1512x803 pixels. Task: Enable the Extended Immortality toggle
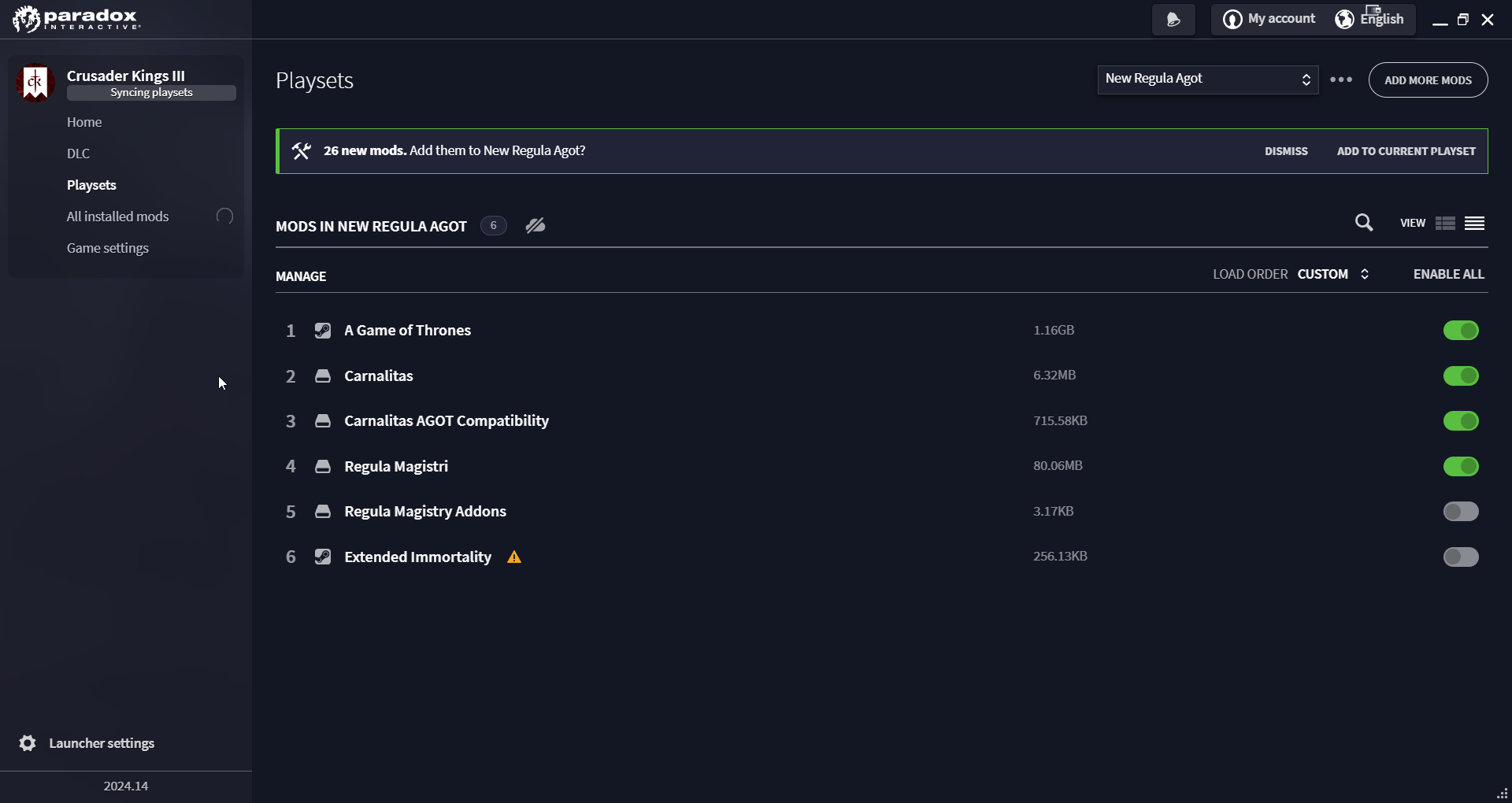click(x=1461, y=557)
